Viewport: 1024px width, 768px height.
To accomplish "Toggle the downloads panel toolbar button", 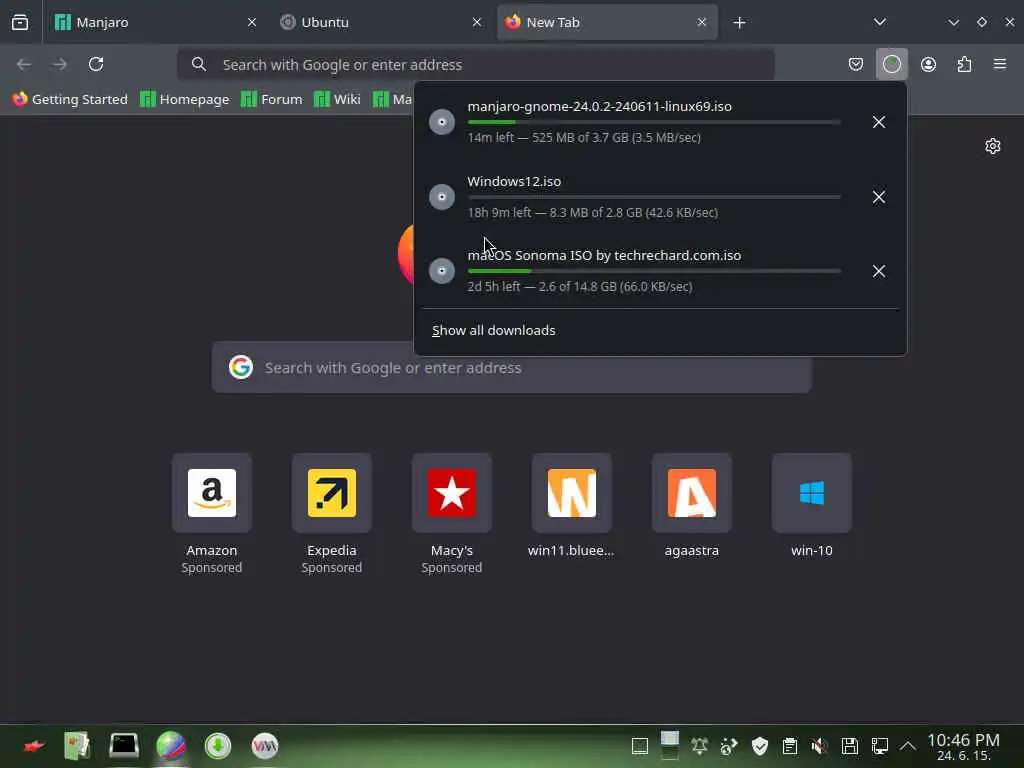I will point(891,64).
